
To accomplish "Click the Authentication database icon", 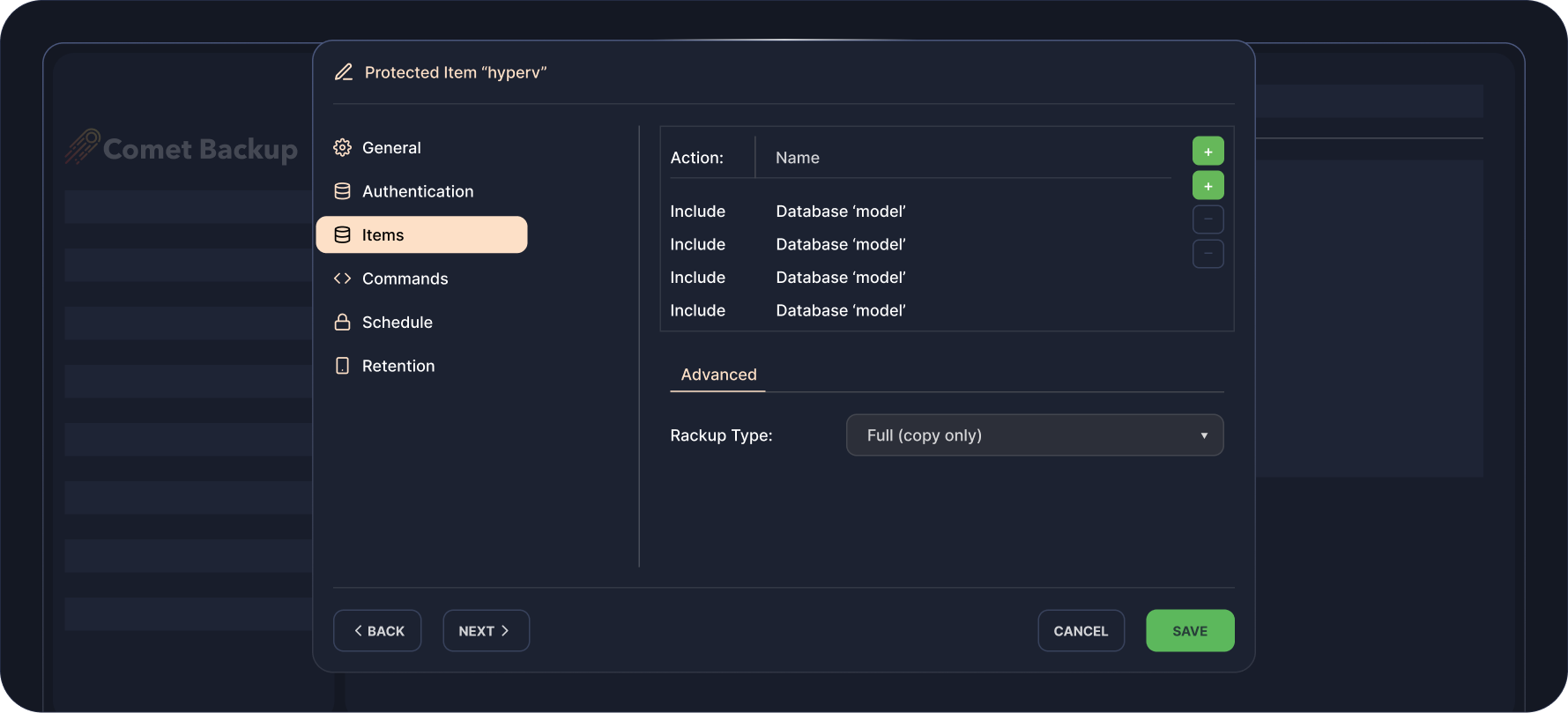I will pyautogui.click(x=343, y=191).
